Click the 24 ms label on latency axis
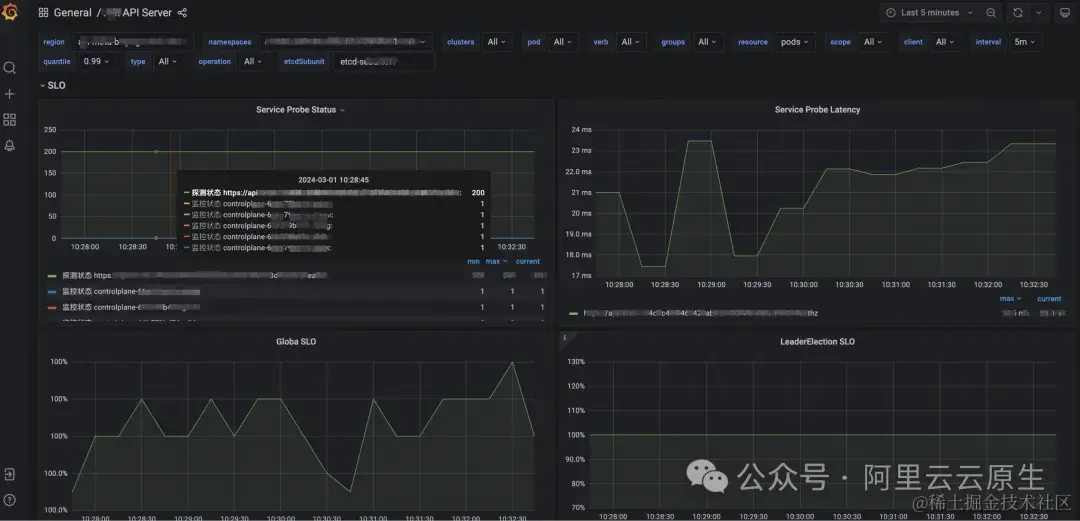The image size is (1080, 521). pos(582,130)
